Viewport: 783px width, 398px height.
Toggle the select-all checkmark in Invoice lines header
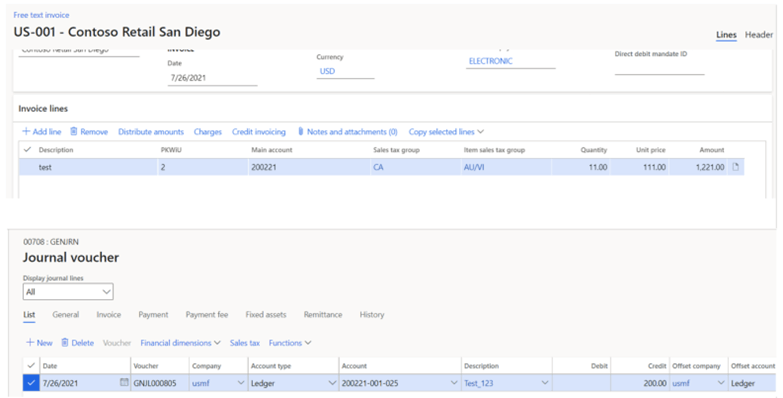coord(27,149)
